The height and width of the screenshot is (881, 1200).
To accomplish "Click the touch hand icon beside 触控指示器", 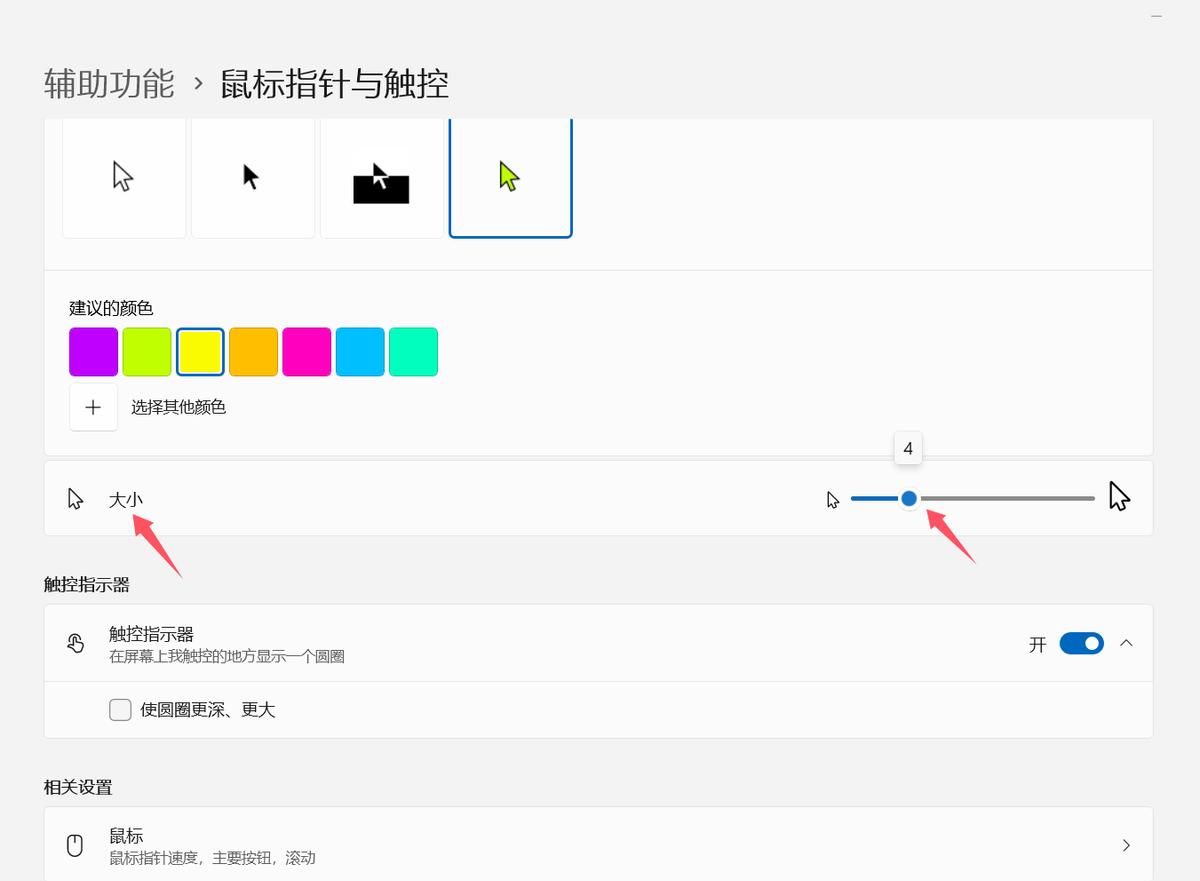I will click(76, 643).
